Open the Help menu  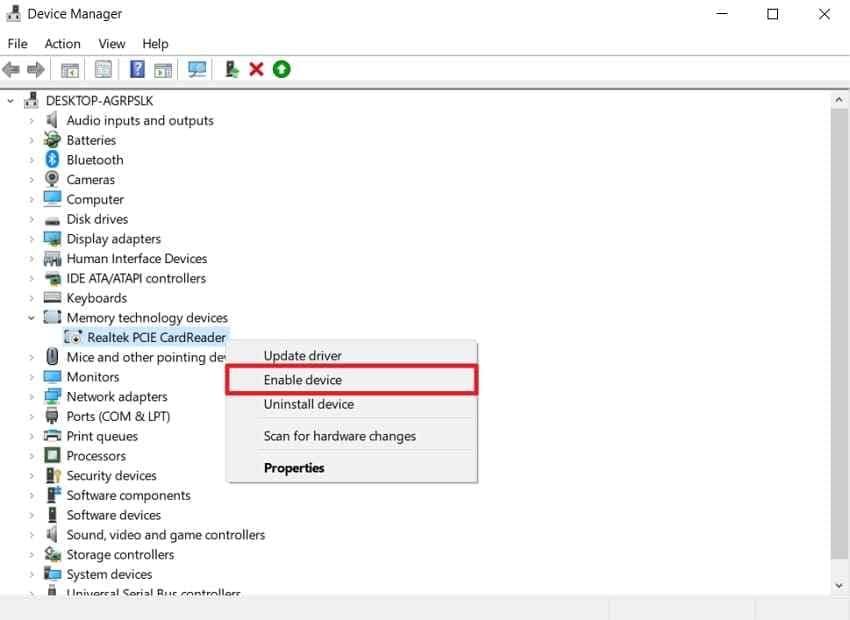[155, 43]
